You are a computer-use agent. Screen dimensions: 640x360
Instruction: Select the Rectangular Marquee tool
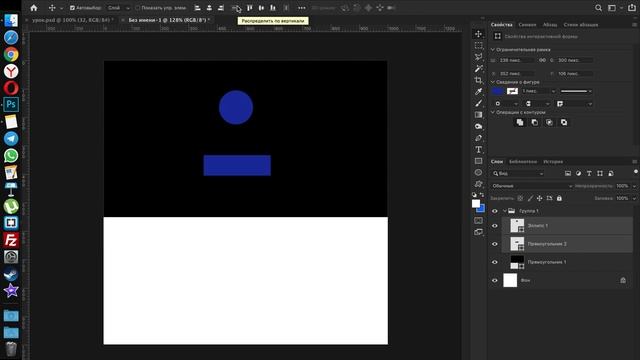(478, 45)
